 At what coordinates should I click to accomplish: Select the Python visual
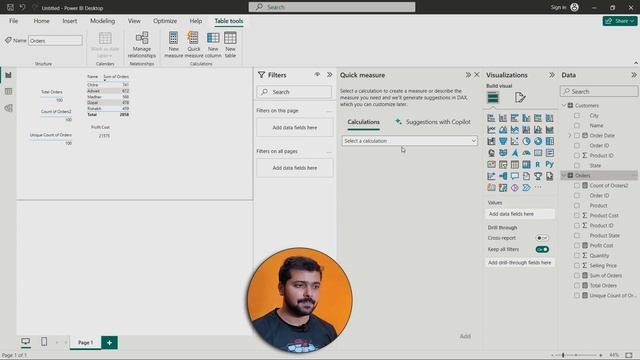coord(550,164)
